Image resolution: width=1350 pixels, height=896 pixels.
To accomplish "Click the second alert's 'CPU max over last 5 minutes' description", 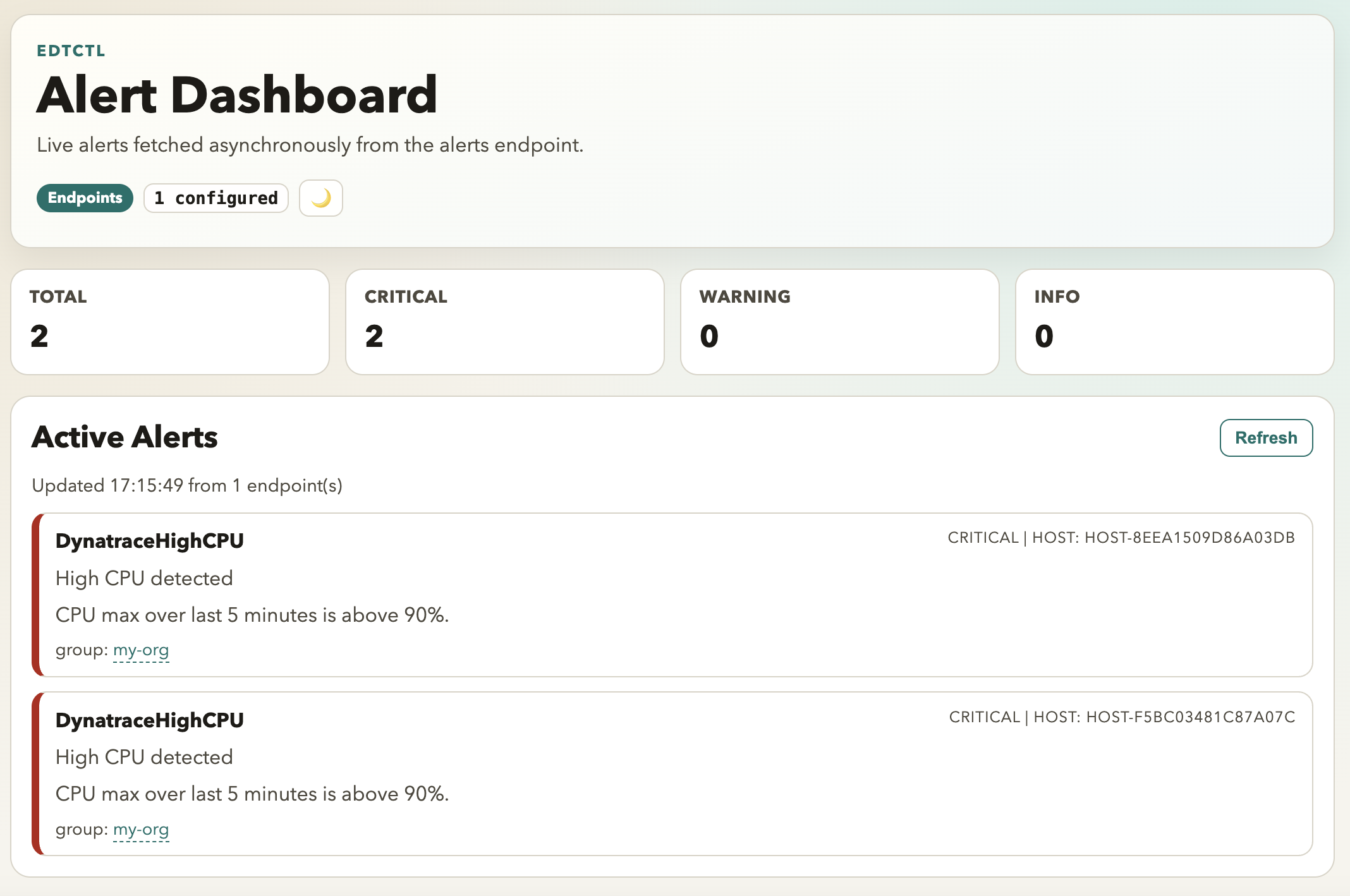I will (x=252, y=794).
